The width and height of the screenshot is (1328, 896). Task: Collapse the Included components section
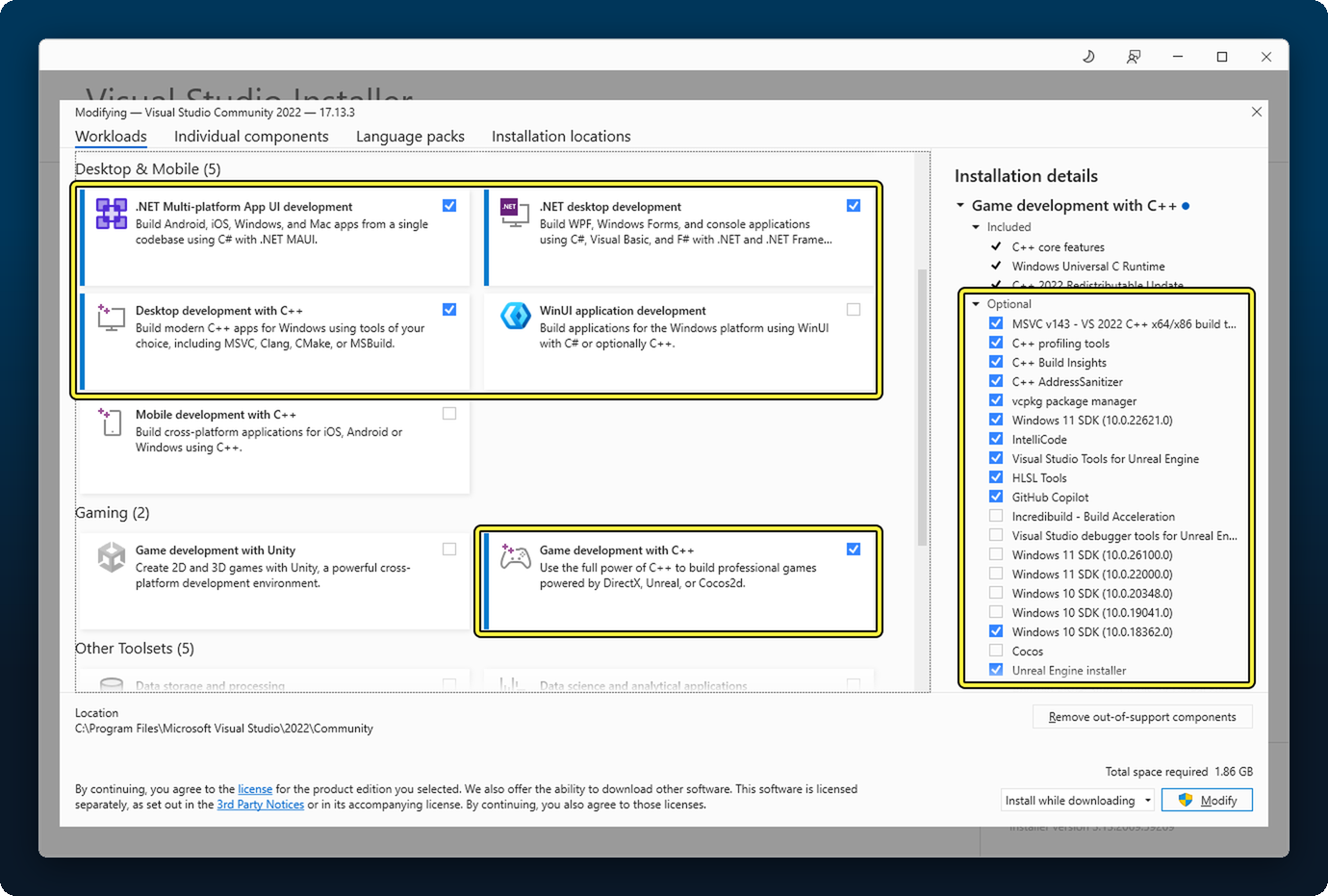tap(976, 227)
